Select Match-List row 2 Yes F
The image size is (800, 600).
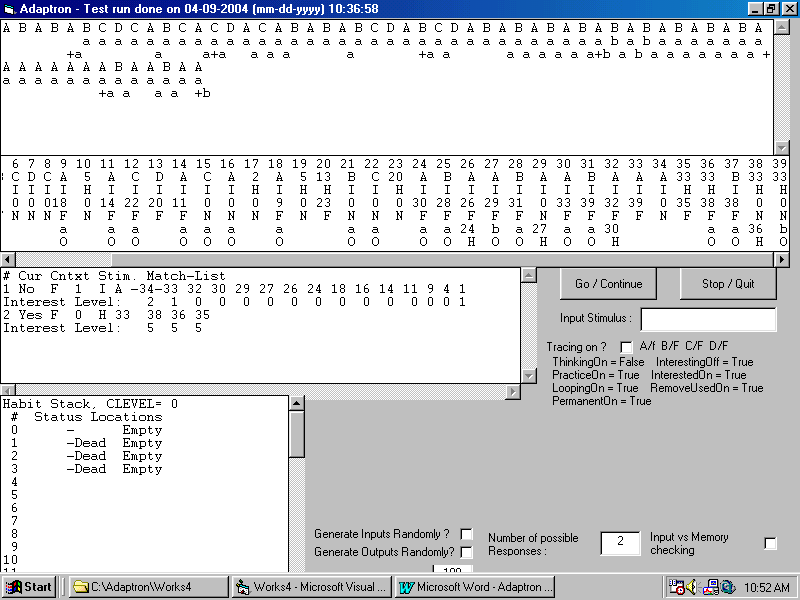pos(106,315)
